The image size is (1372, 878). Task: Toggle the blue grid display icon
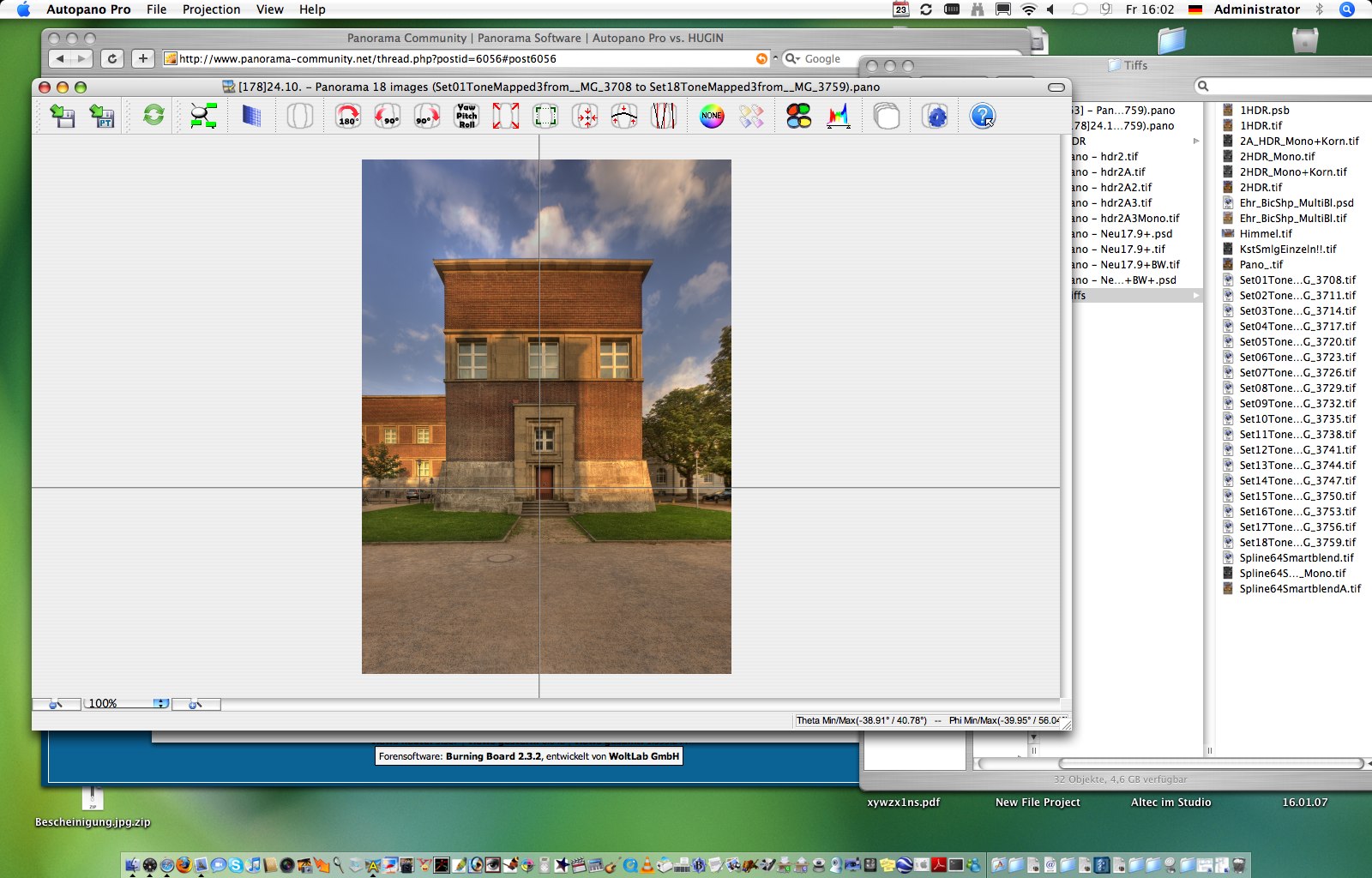click(x=251, y=116)
